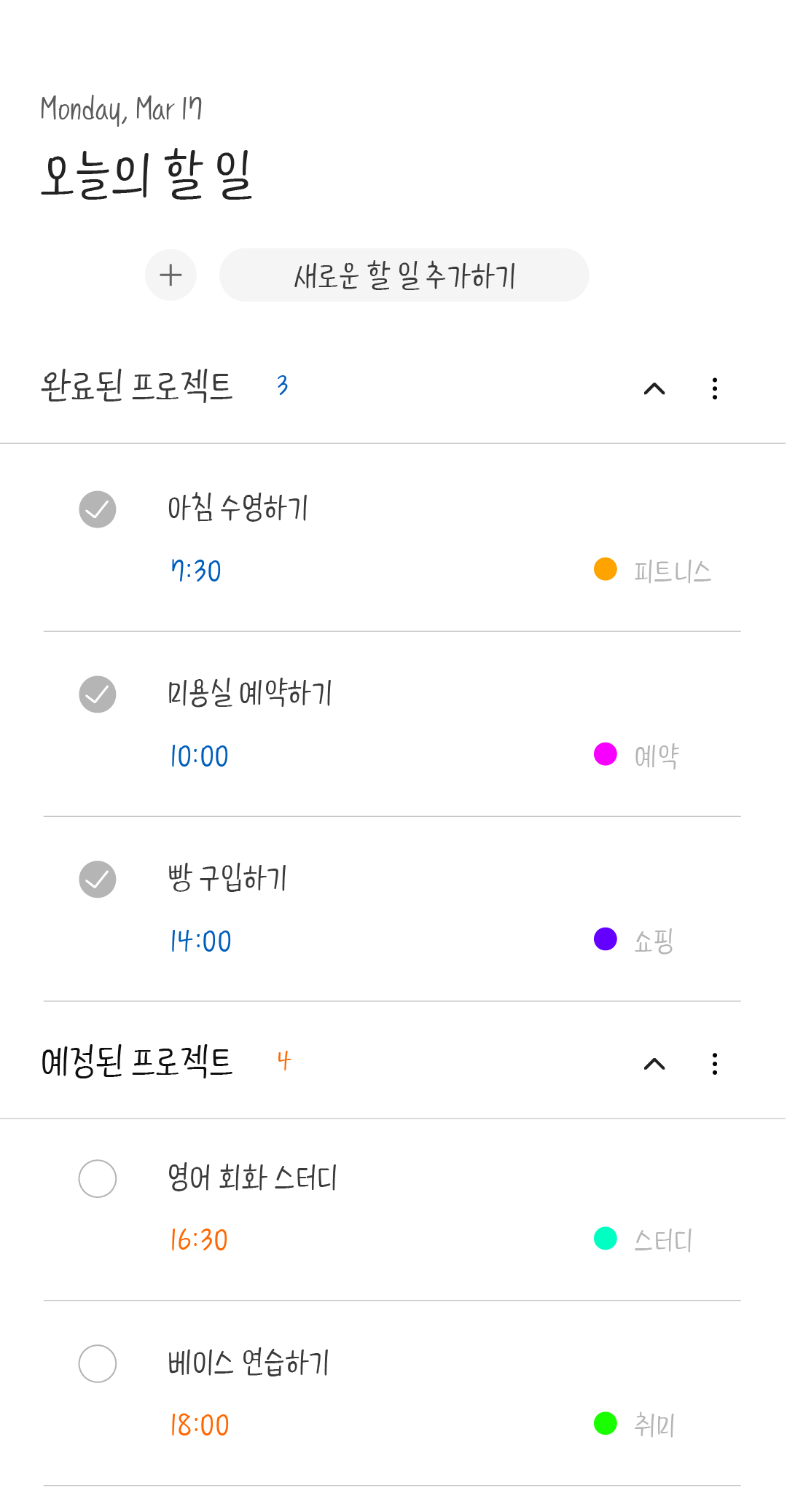Collapse the 완료된 프로젝트 section
Image resolution: width=787 pixels, height=1512 pixels.
point(654,388)
